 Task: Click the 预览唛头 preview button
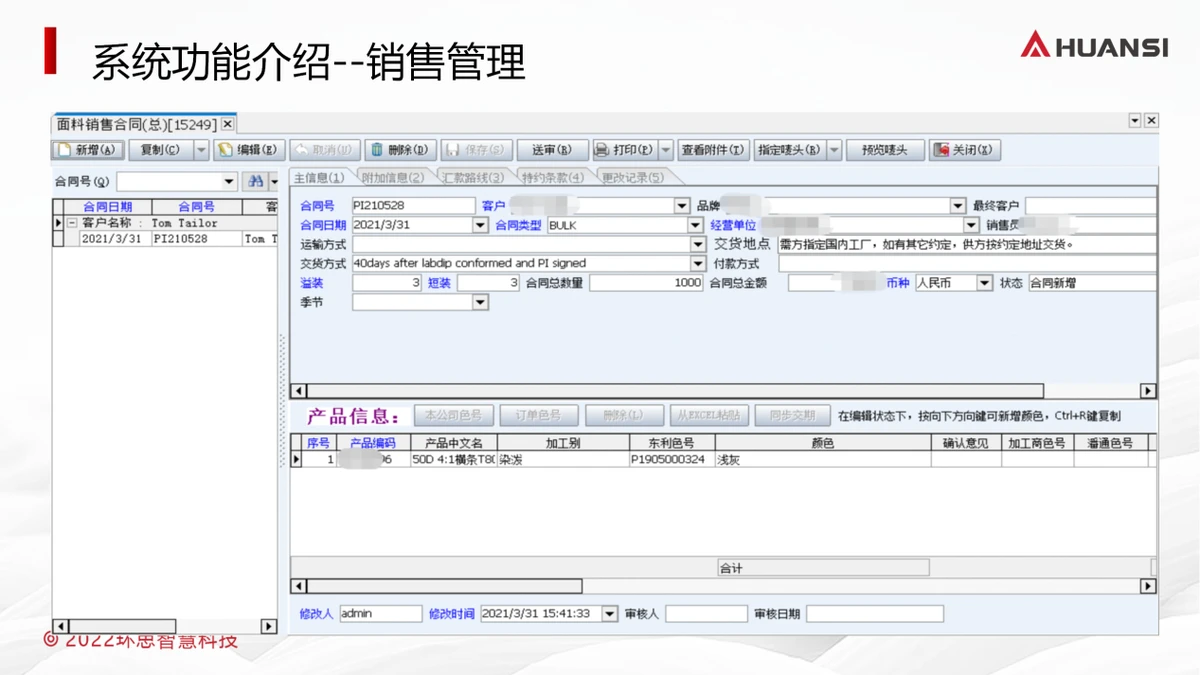(x=884, y=150)
